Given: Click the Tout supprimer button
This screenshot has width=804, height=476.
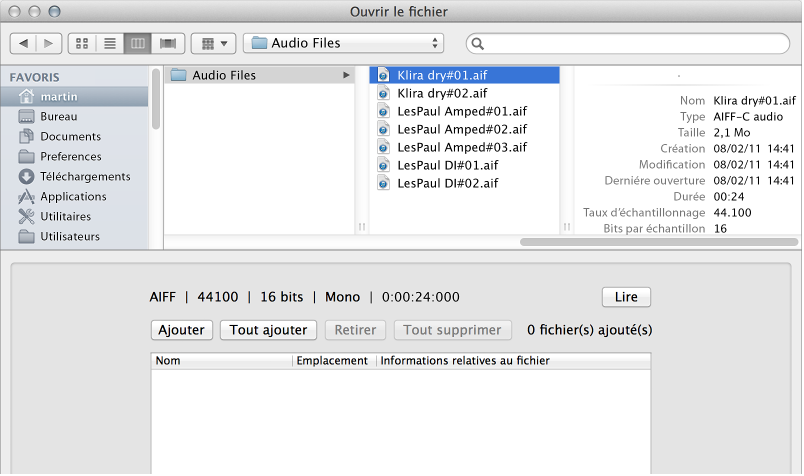Looking at the screenshot, I should point(452,330).
